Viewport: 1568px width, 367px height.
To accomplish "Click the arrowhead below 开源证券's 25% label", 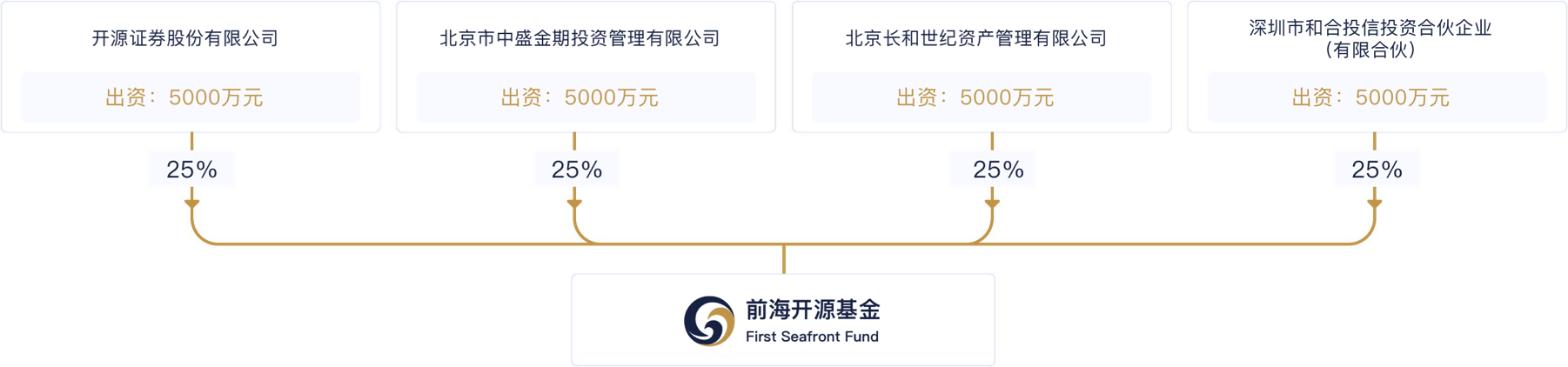I will [192, 204].
